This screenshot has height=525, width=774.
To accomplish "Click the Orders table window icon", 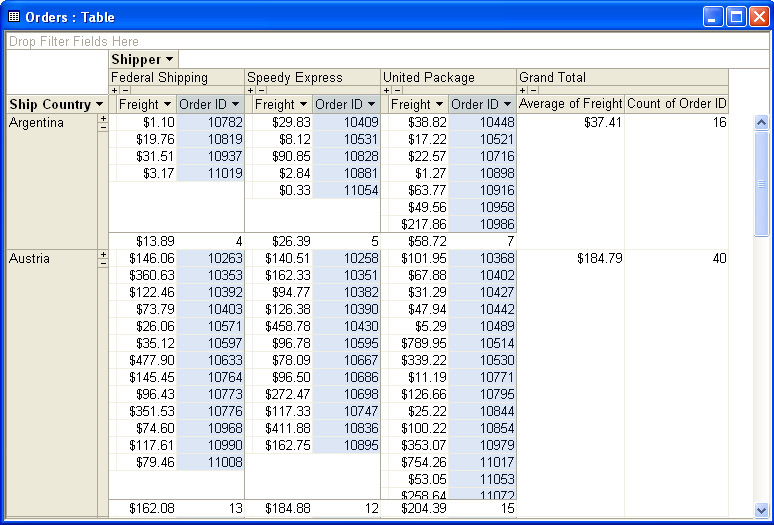I will click(x=13, y=16).
